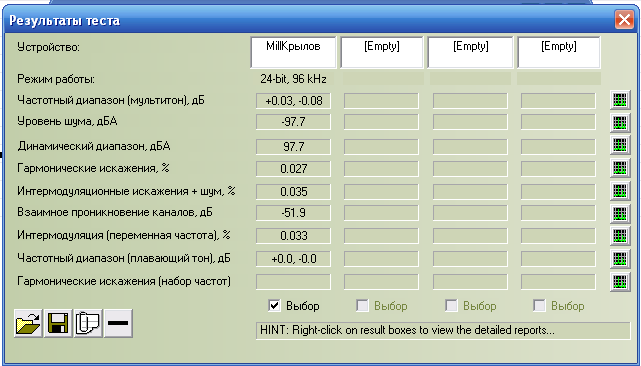Click the +0.03, -0.08 result box

tap(294, 101)
